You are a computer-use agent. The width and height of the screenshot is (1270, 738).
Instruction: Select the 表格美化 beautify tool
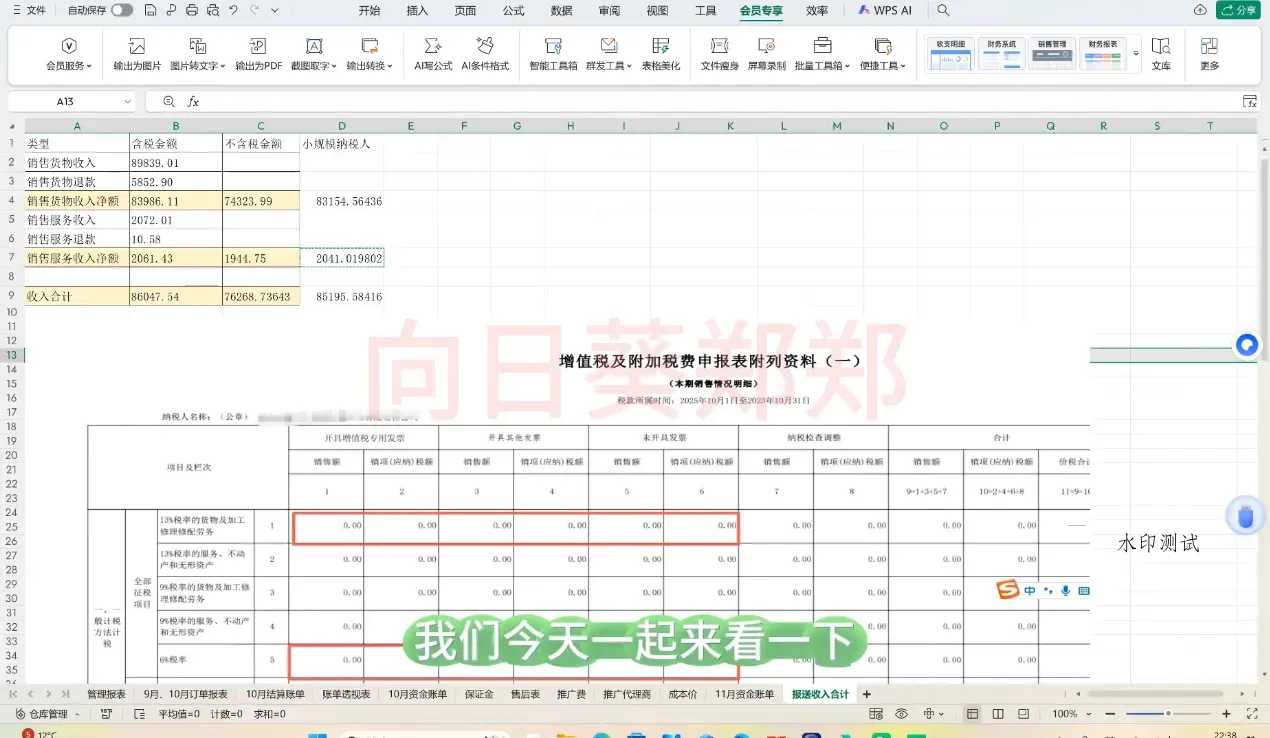(x=661, y=55)
